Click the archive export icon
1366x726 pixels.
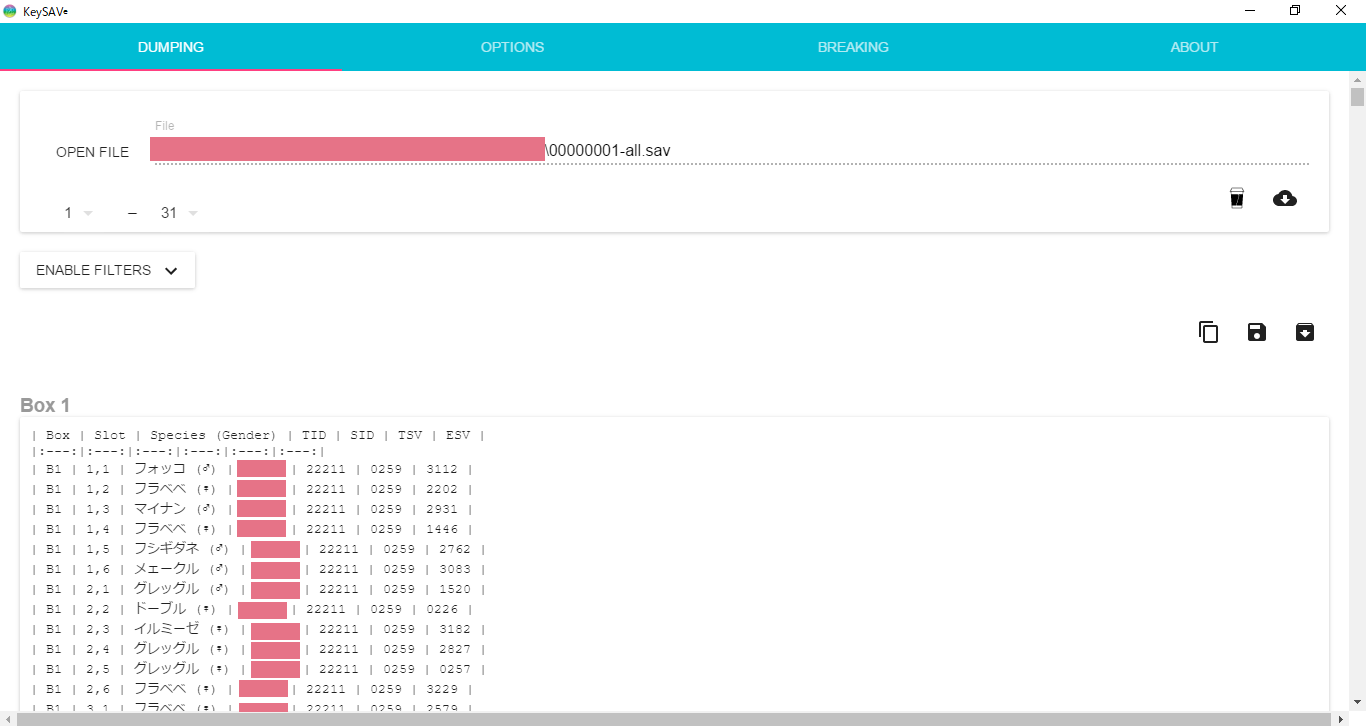(1305, 332)
